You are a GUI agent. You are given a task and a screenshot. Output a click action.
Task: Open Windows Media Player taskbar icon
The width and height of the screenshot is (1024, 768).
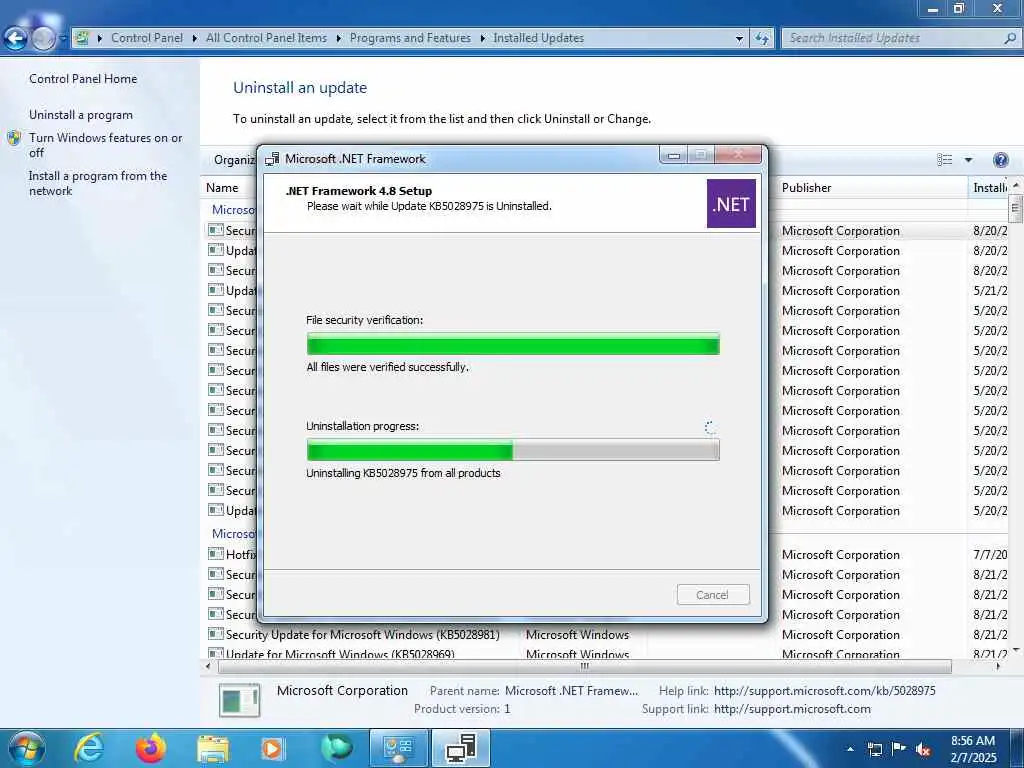pyautogui.click(x=272, y=748)
